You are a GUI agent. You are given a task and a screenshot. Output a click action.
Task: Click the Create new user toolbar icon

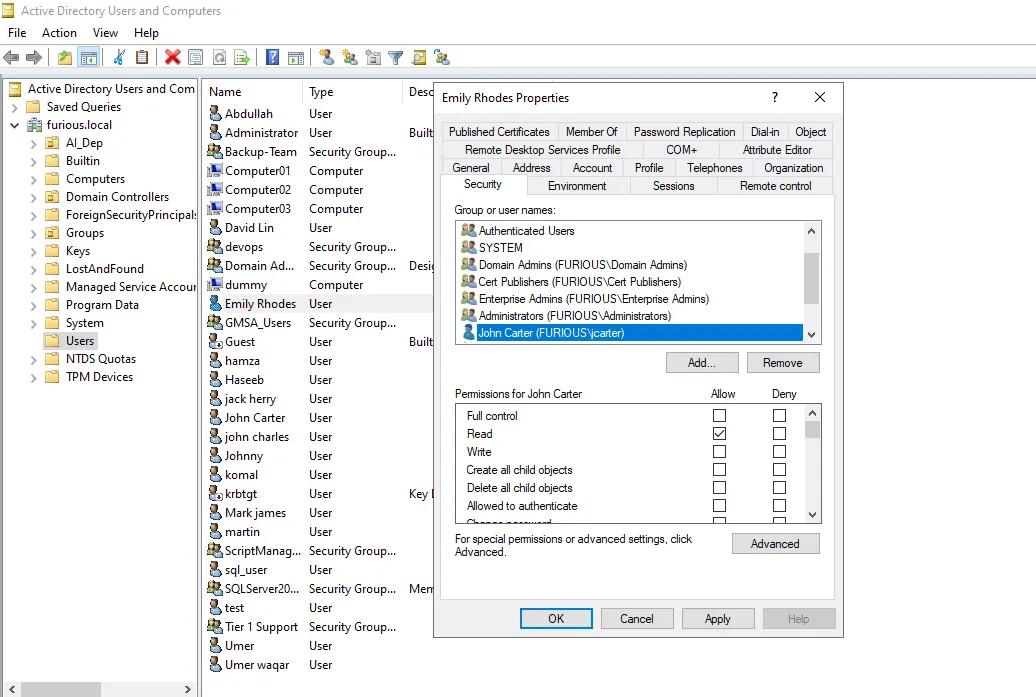click(326, 58)
